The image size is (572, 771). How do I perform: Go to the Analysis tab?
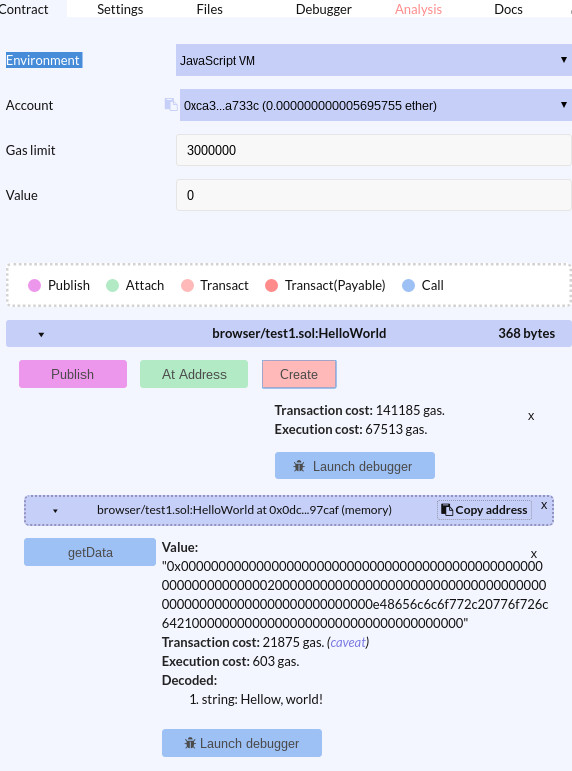[x=419, y=9]
